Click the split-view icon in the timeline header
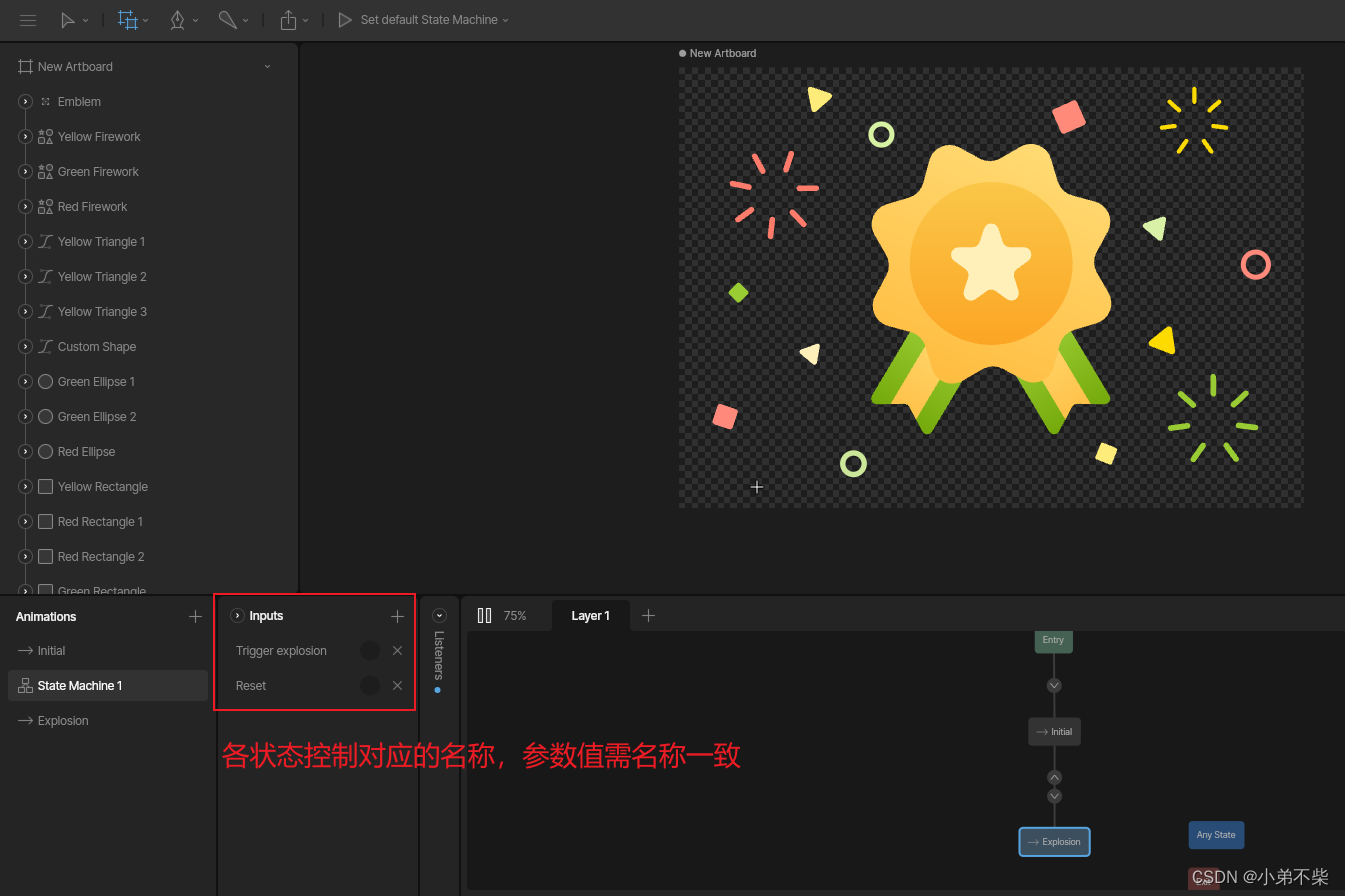1345x896 pixels. coord(485,615)
